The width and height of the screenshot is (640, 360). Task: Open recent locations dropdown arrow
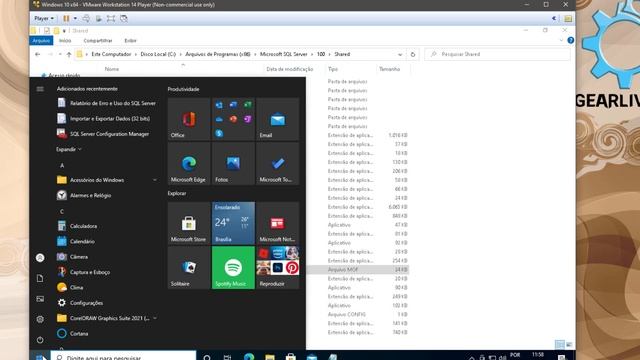(60, 54)
